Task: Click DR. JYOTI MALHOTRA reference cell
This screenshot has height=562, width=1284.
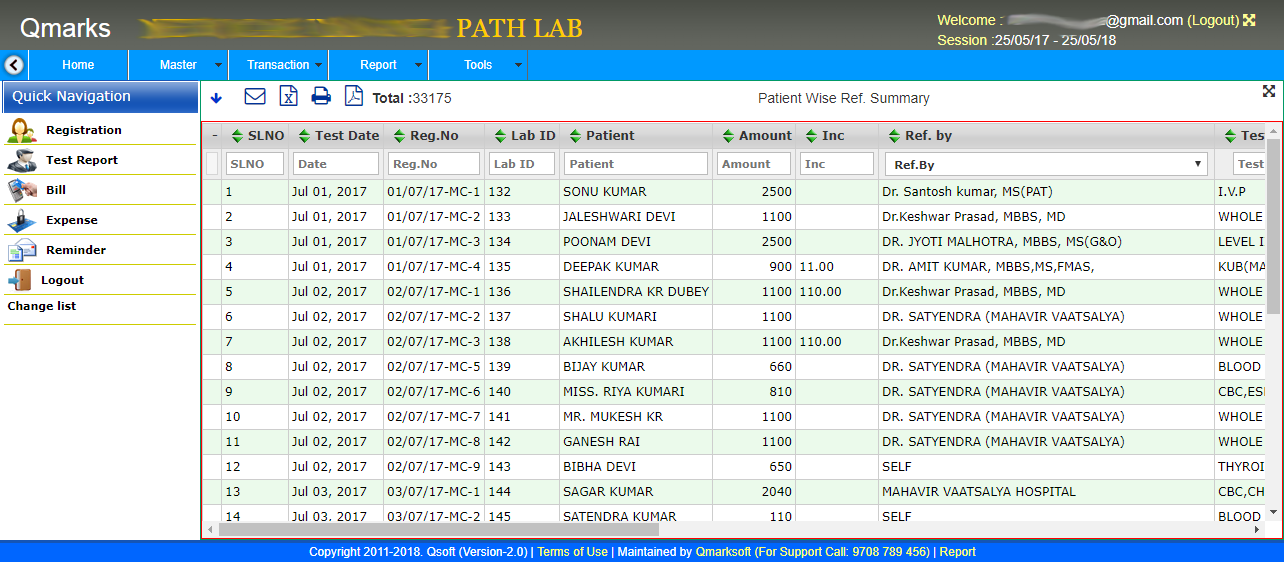Action: point(1047,242)
